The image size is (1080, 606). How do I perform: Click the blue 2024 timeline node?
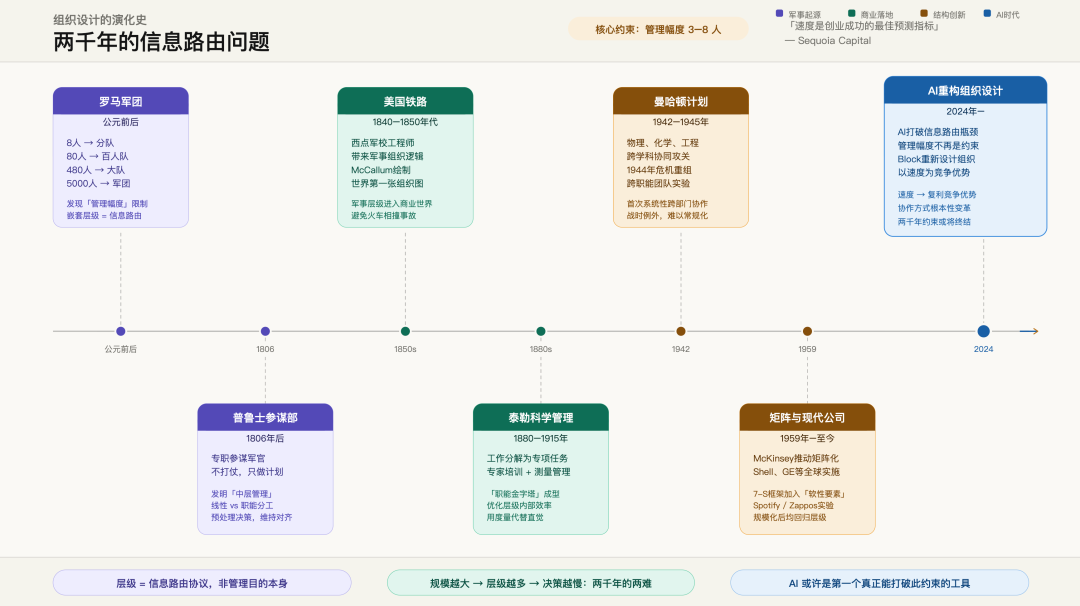point(983,330)
